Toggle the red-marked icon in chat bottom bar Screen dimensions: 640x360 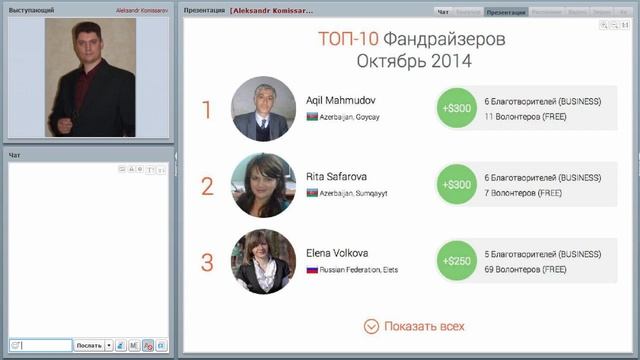[x=148, y=346]
